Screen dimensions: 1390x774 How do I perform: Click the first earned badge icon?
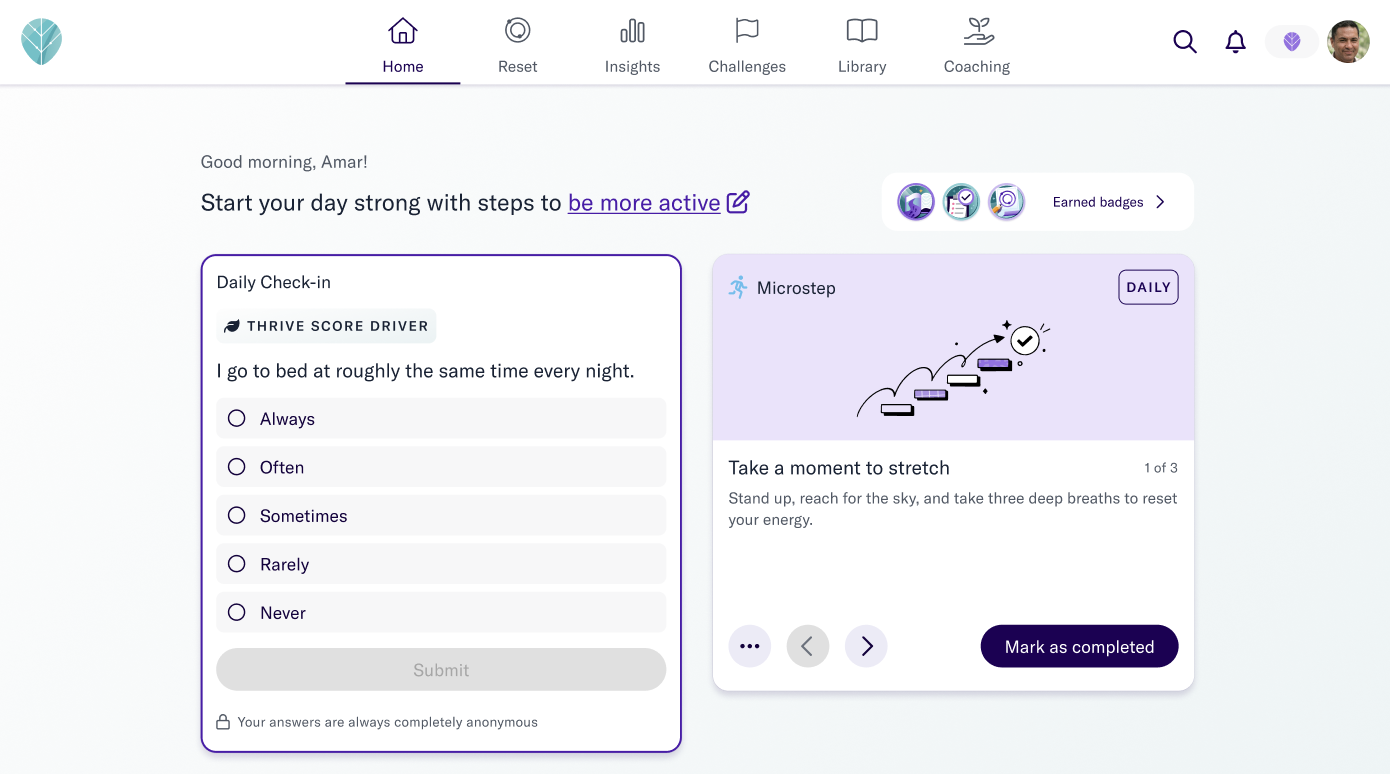pos(916,202)
